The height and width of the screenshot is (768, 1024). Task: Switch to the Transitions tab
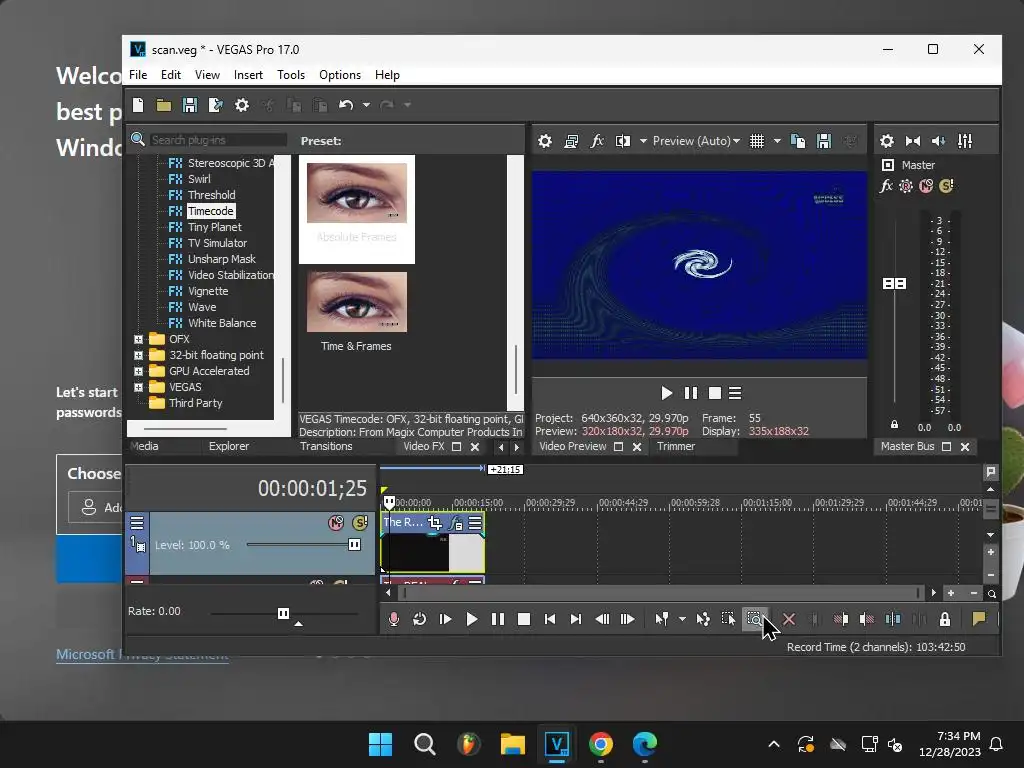click(326, 447)
